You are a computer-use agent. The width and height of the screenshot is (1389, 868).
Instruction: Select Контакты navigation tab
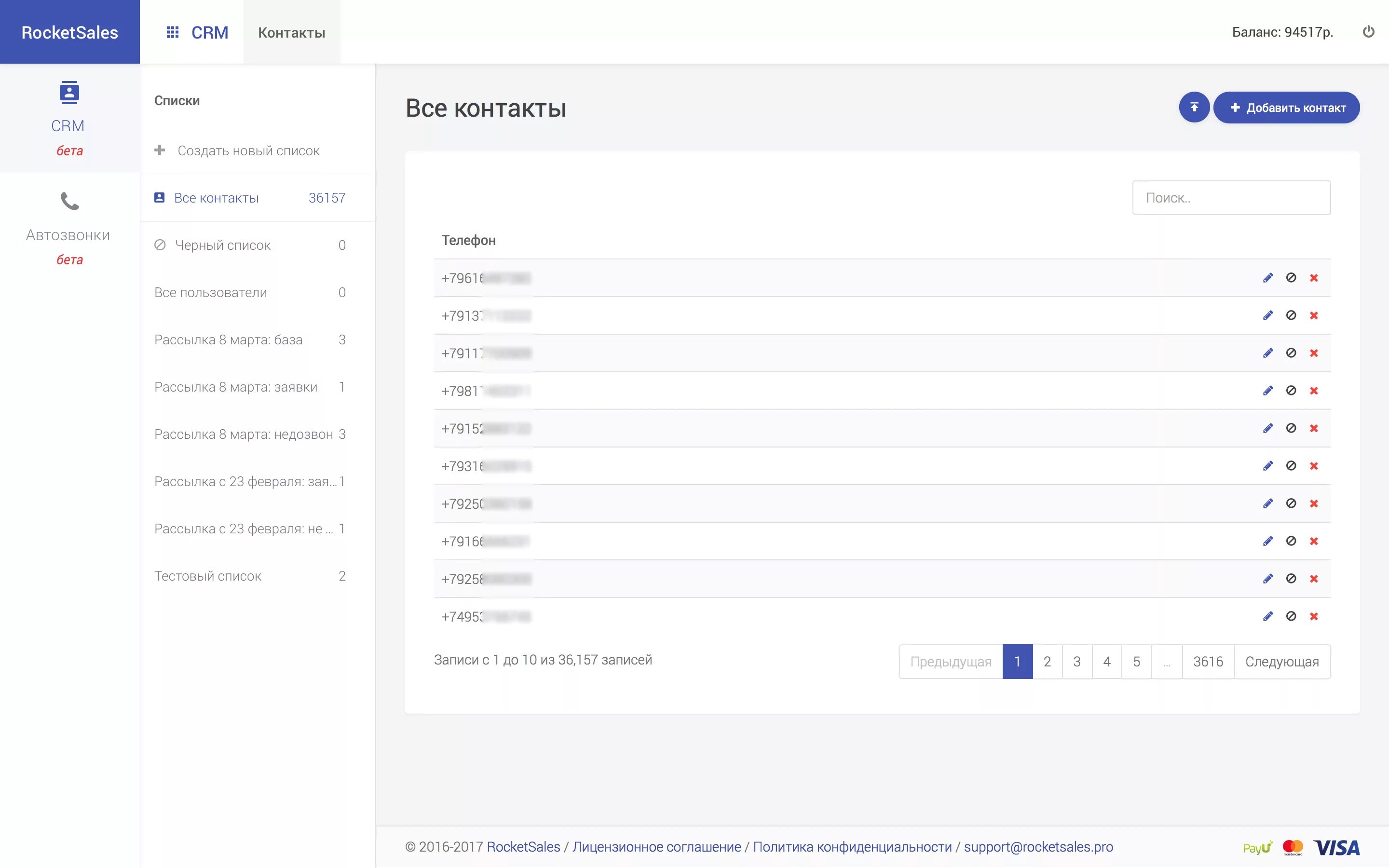291,31
